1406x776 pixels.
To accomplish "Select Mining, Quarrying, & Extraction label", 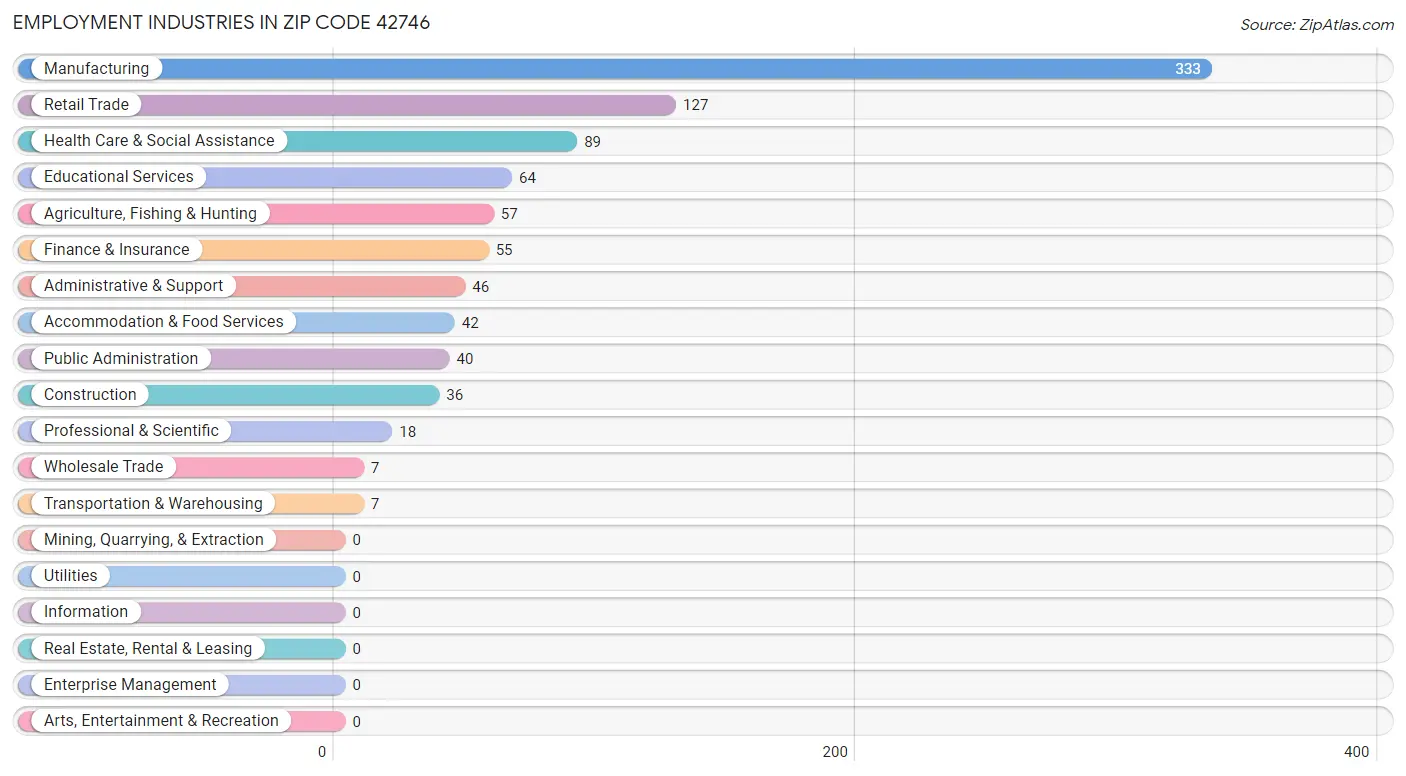I will (154, 540).
